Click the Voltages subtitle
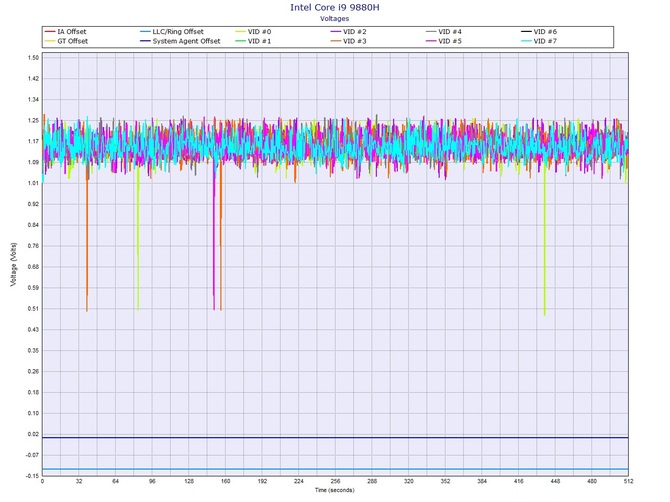The height and width of the screenshot is (502, 670). pyautogui.click(x=335, y=18)
